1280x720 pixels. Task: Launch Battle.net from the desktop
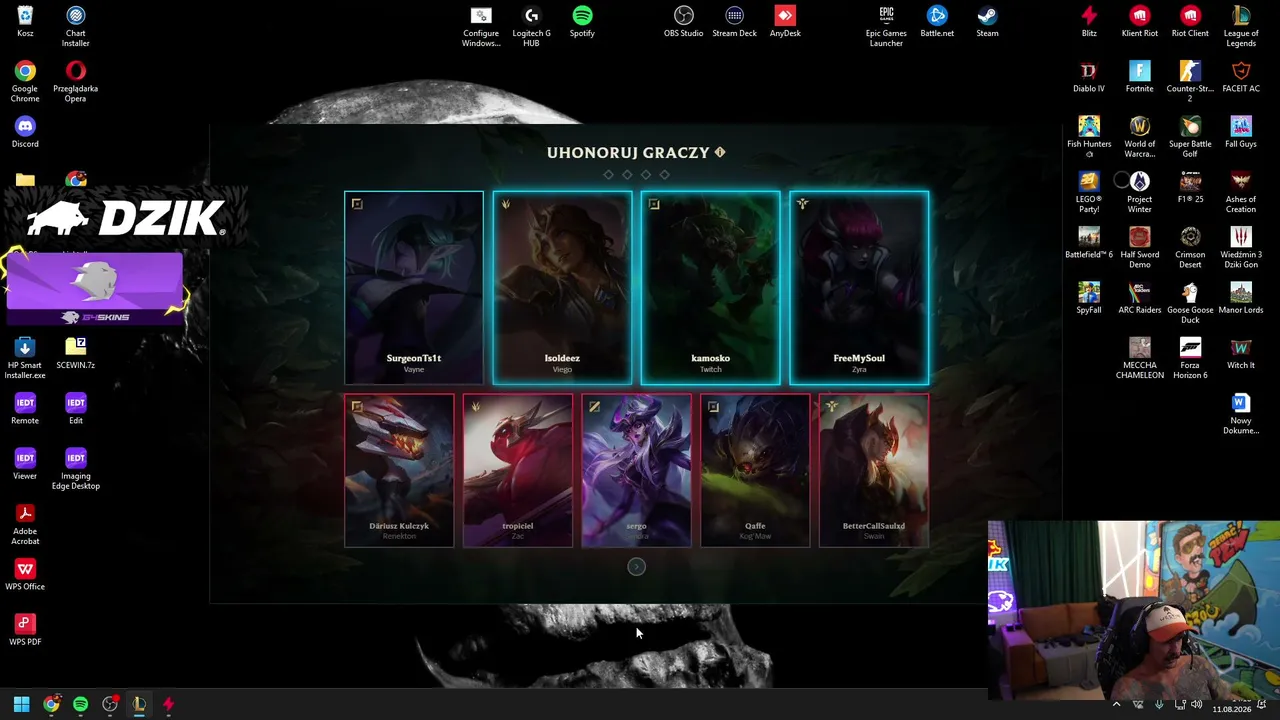coord(937,21)
